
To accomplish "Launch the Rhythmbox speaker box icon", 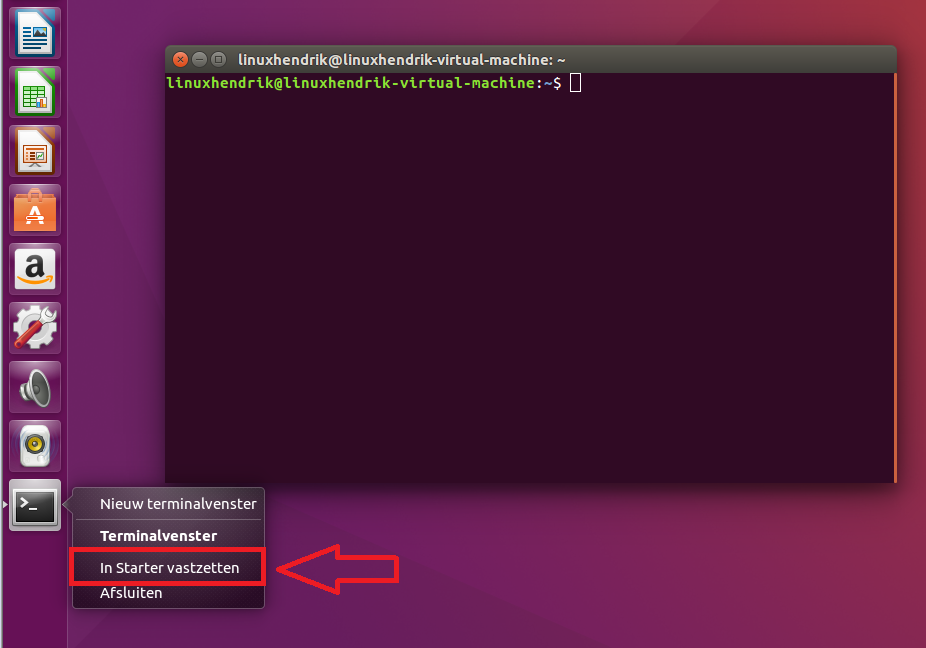I will [x=35, y=447].
